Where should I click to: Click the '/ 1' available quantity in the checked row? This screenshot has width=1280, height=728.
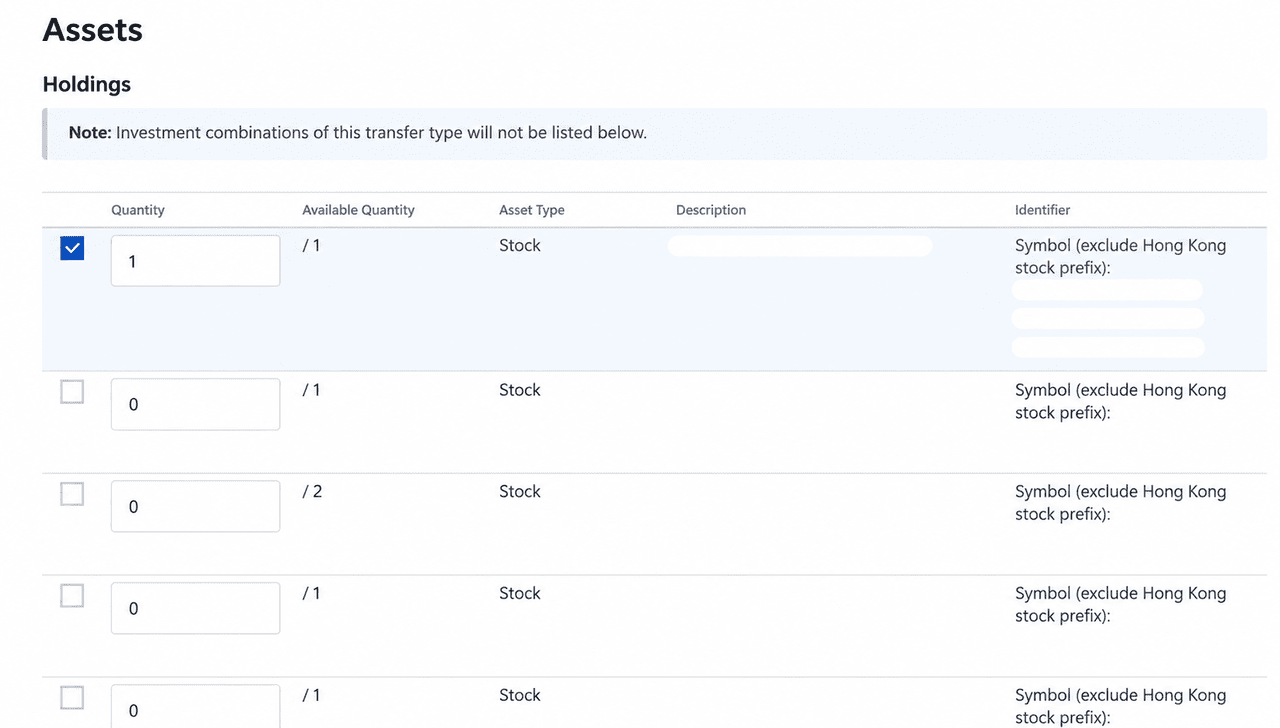coord(312,245)
